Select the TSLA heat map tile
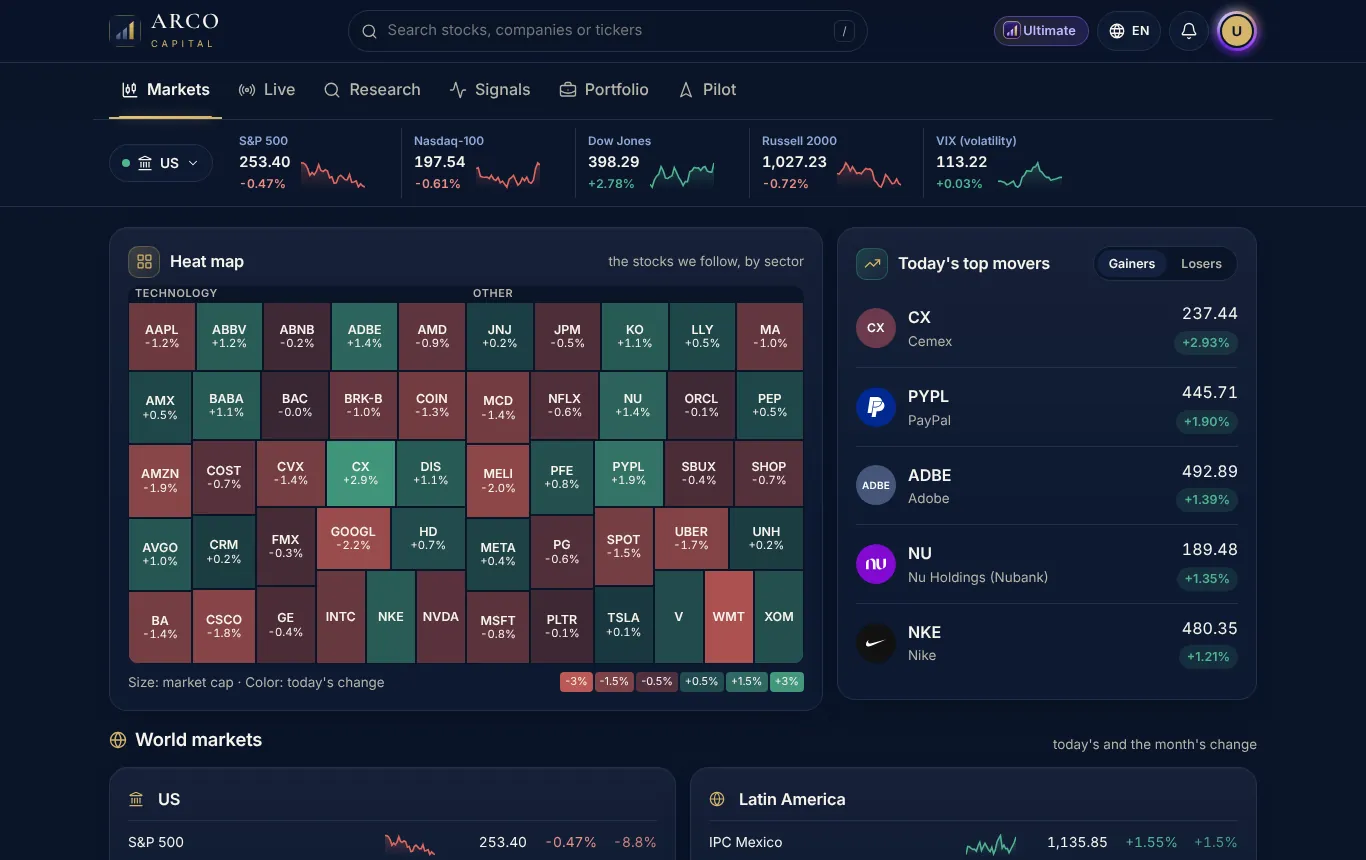The height and width of the screenshot is (860, 1366). click(623, 625)
